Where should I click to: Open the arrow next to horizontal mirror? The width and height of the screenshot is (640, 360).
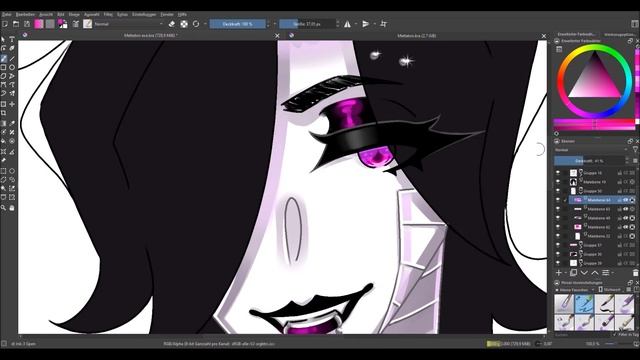(x=356, y=24)
